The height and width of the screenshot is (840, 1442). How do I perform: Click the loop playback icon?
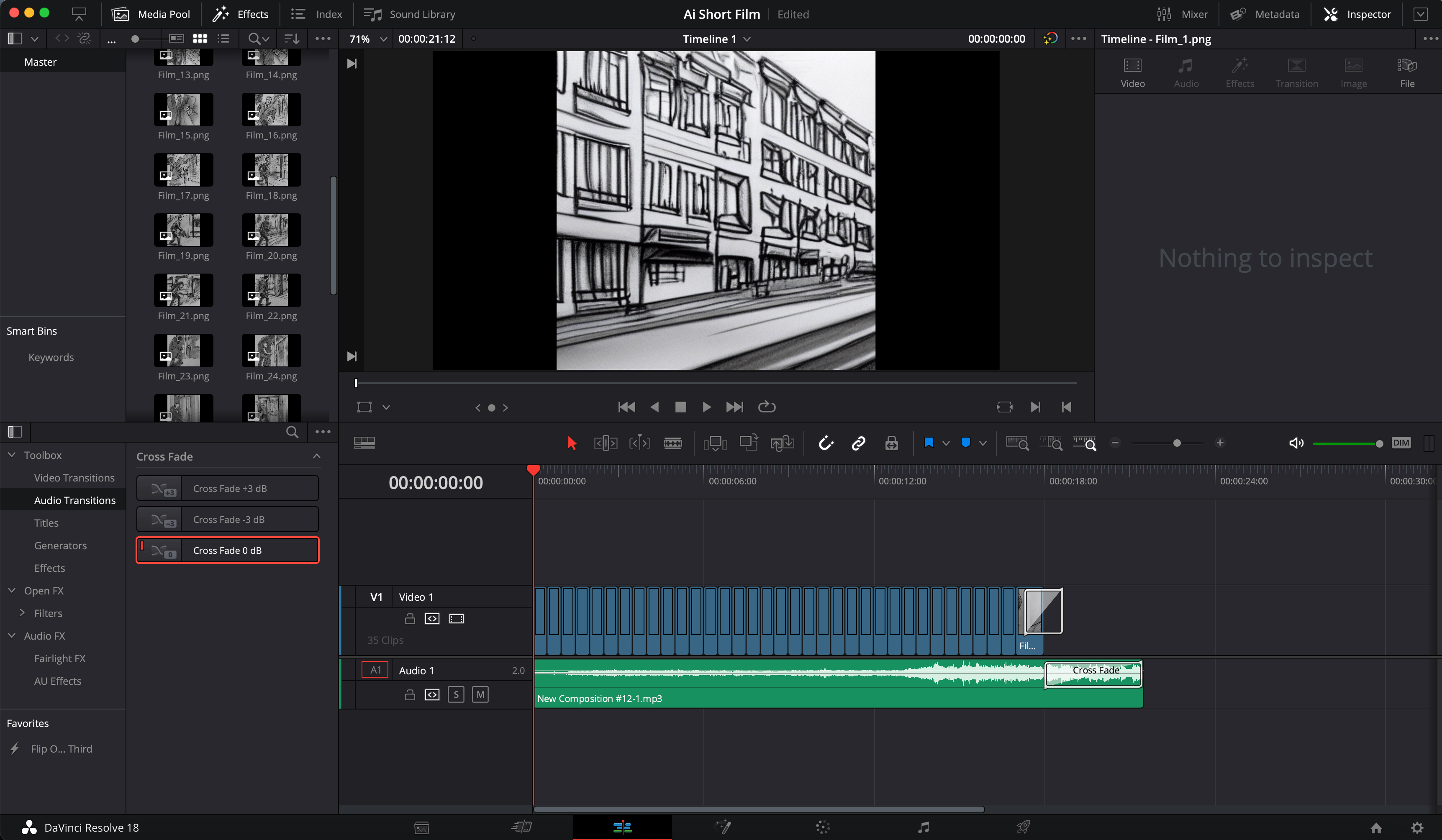(767, 407)
